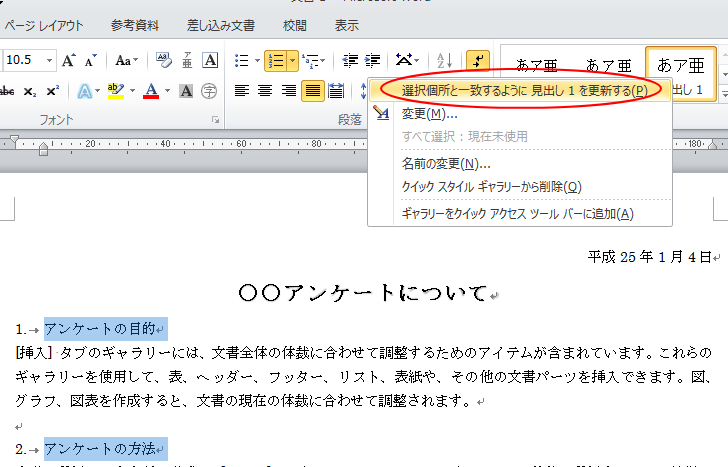Click the Clear Formatting eraser icon
The image size is (728, 467).
(x=163, y=60)
